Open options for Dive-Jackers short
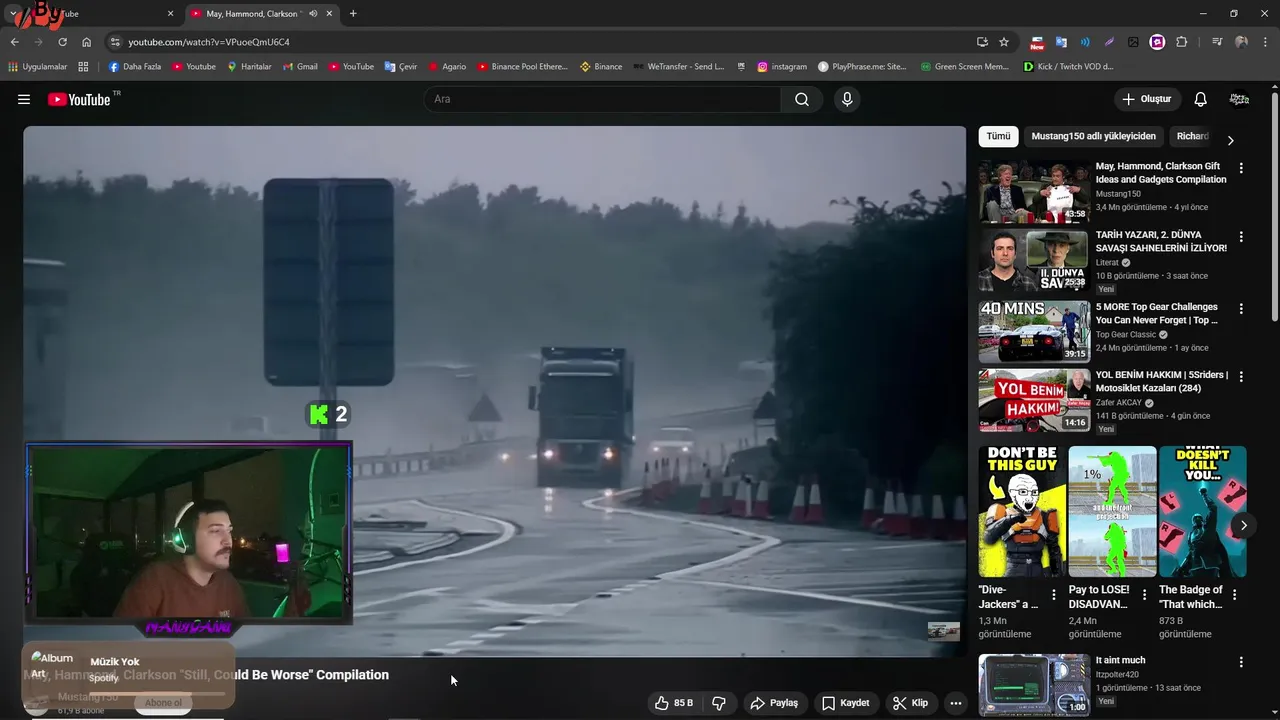1280x720 pixels. pos(1053,595)
